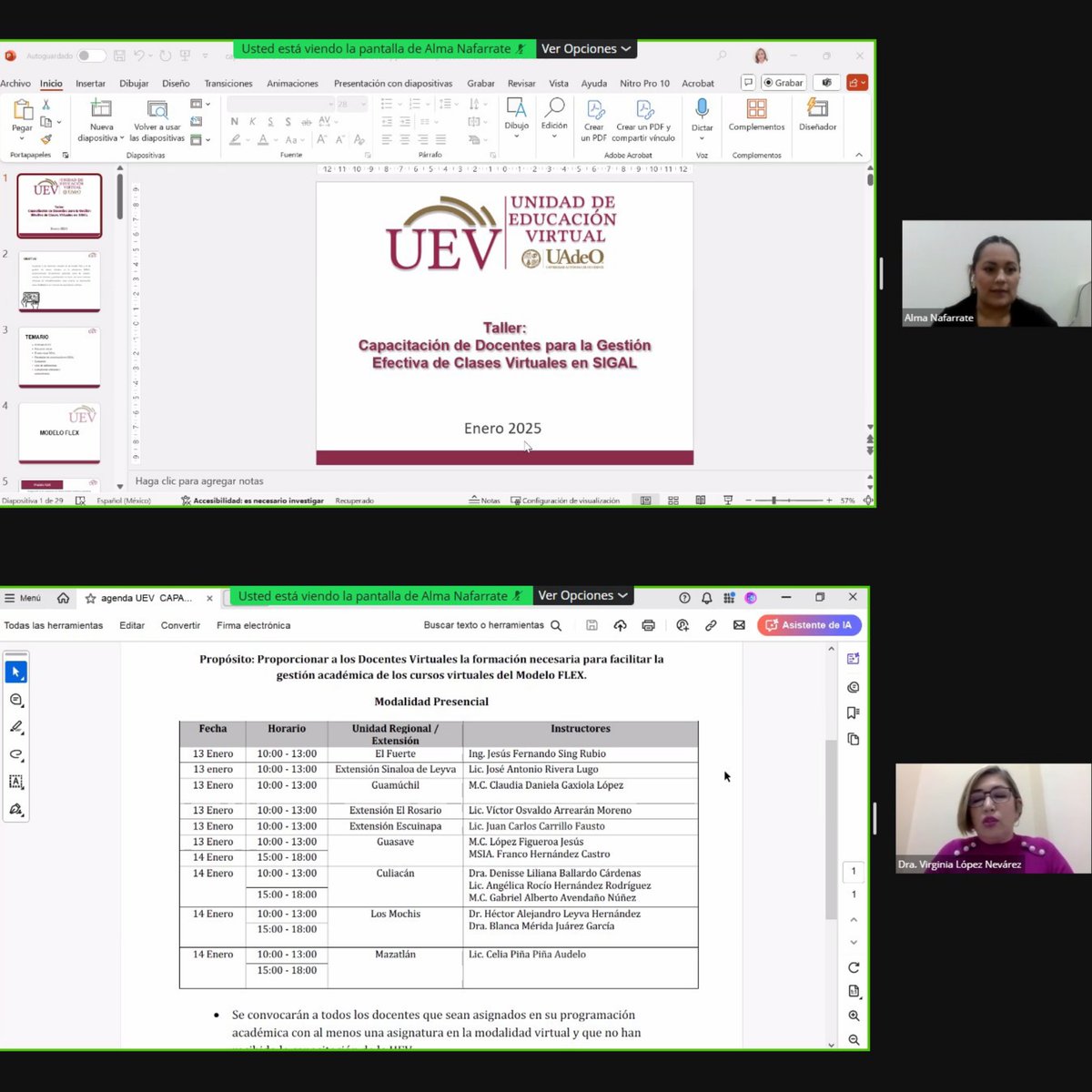The height and width of the screenshot is (1092, 1092).
Task: Click the Grabar button in PowerPoint
Action: pyautogui.click(x=783, y=82)
